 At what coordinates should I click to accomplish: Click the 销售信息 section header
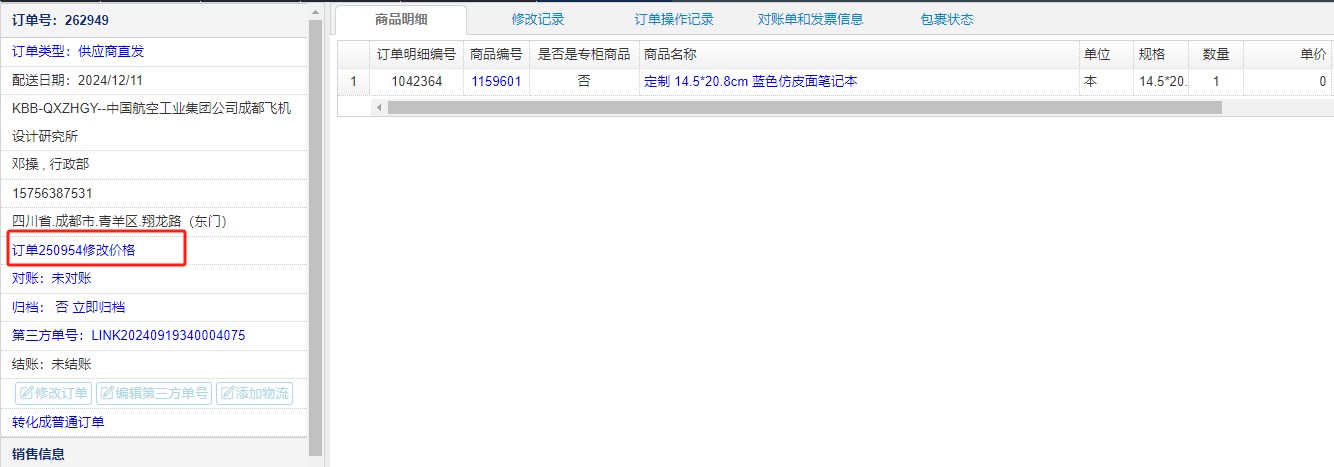click(x=155, y=454)
